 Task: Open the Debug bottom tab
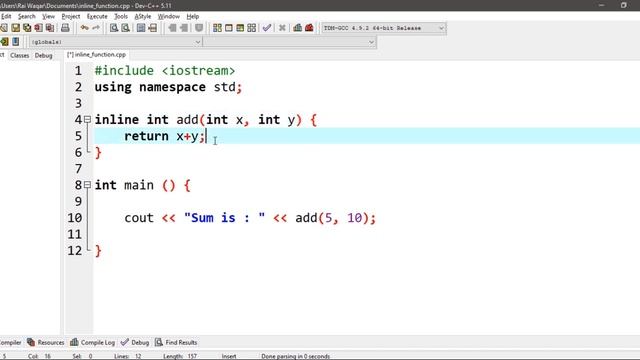click(x=135, y=342)
